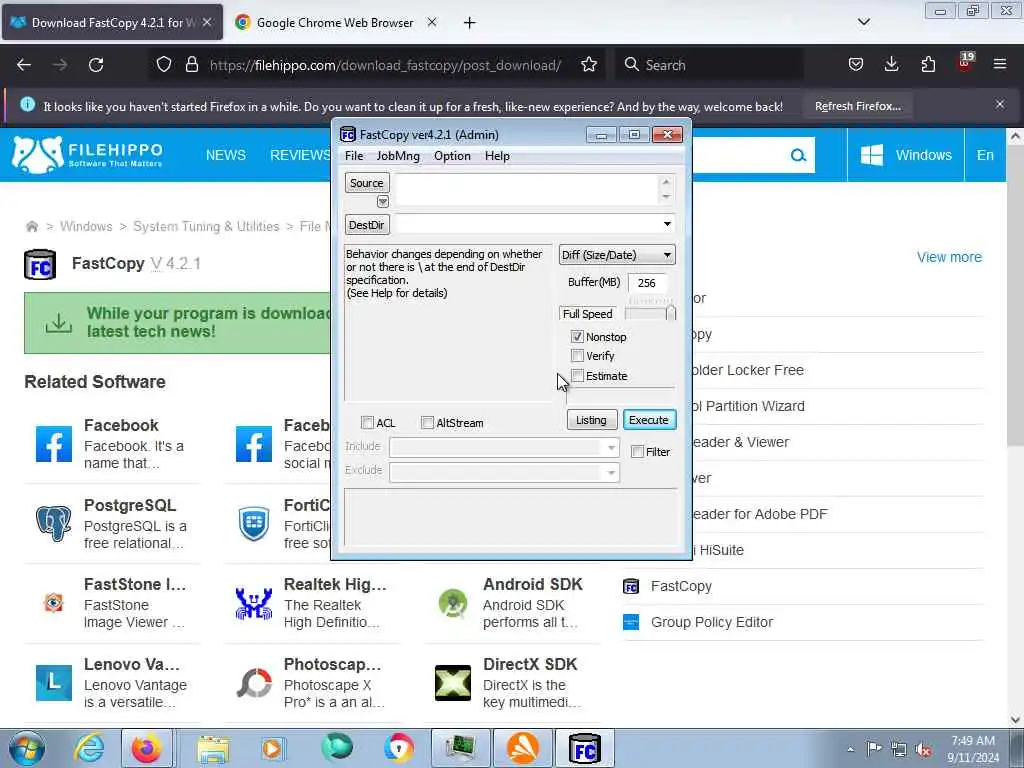
Task: Open the Firefox extensions puzzle icon
Action: (928, 64)
